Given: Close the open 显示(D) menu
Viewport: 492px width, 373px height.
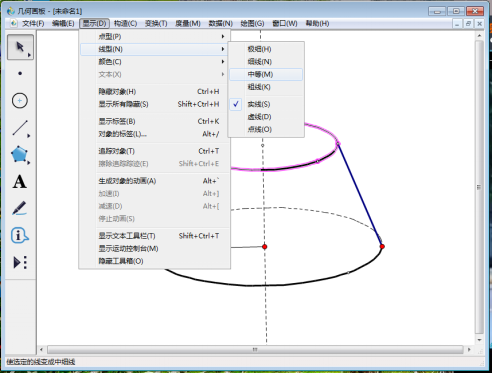Looking at the screenshot, I should tap(95, 24).
